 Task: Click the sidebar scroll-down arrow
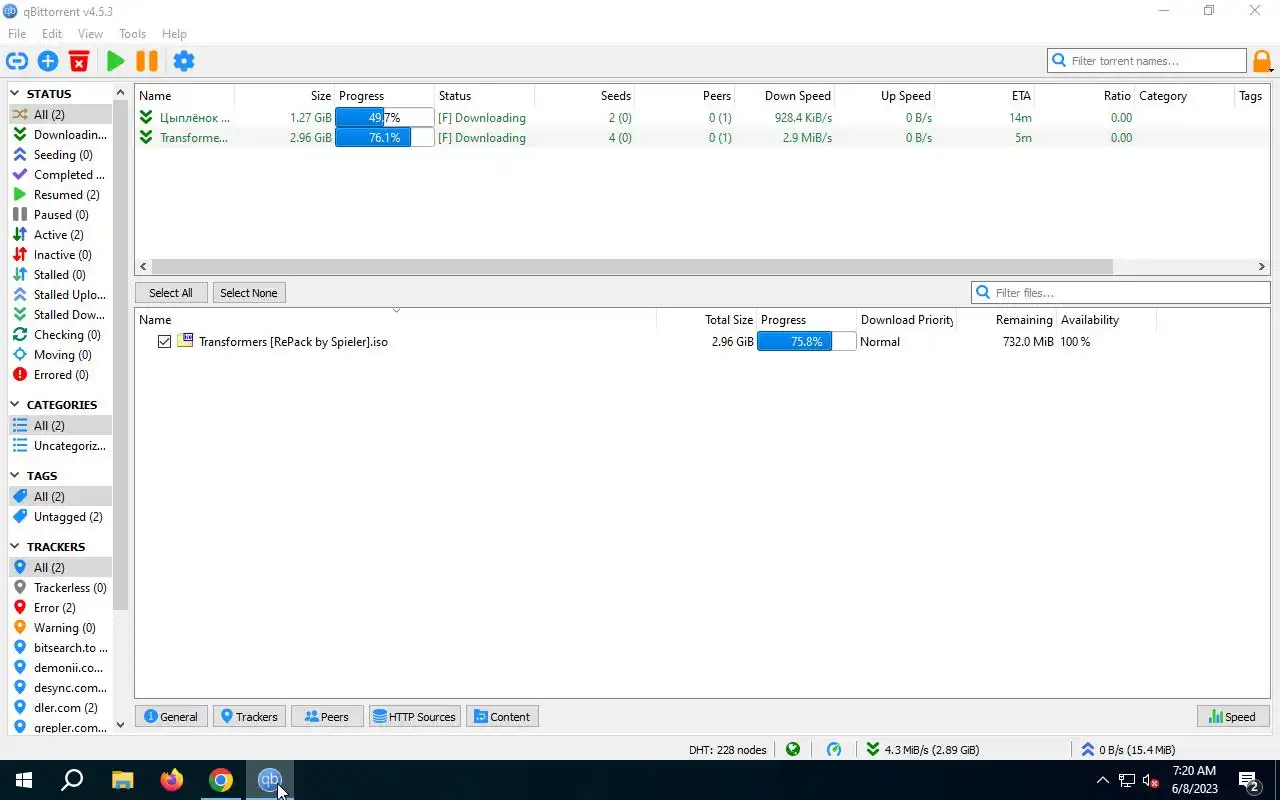[121, 725]
